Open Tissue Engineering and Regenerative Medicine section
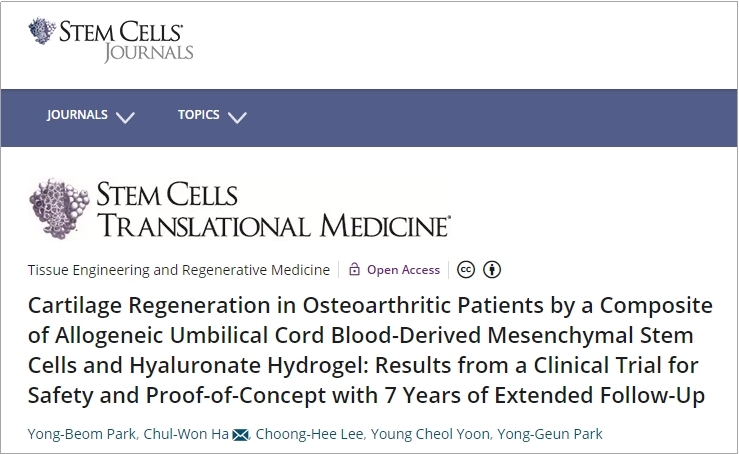Screen dimensions: 739x454 click(179, 270)
